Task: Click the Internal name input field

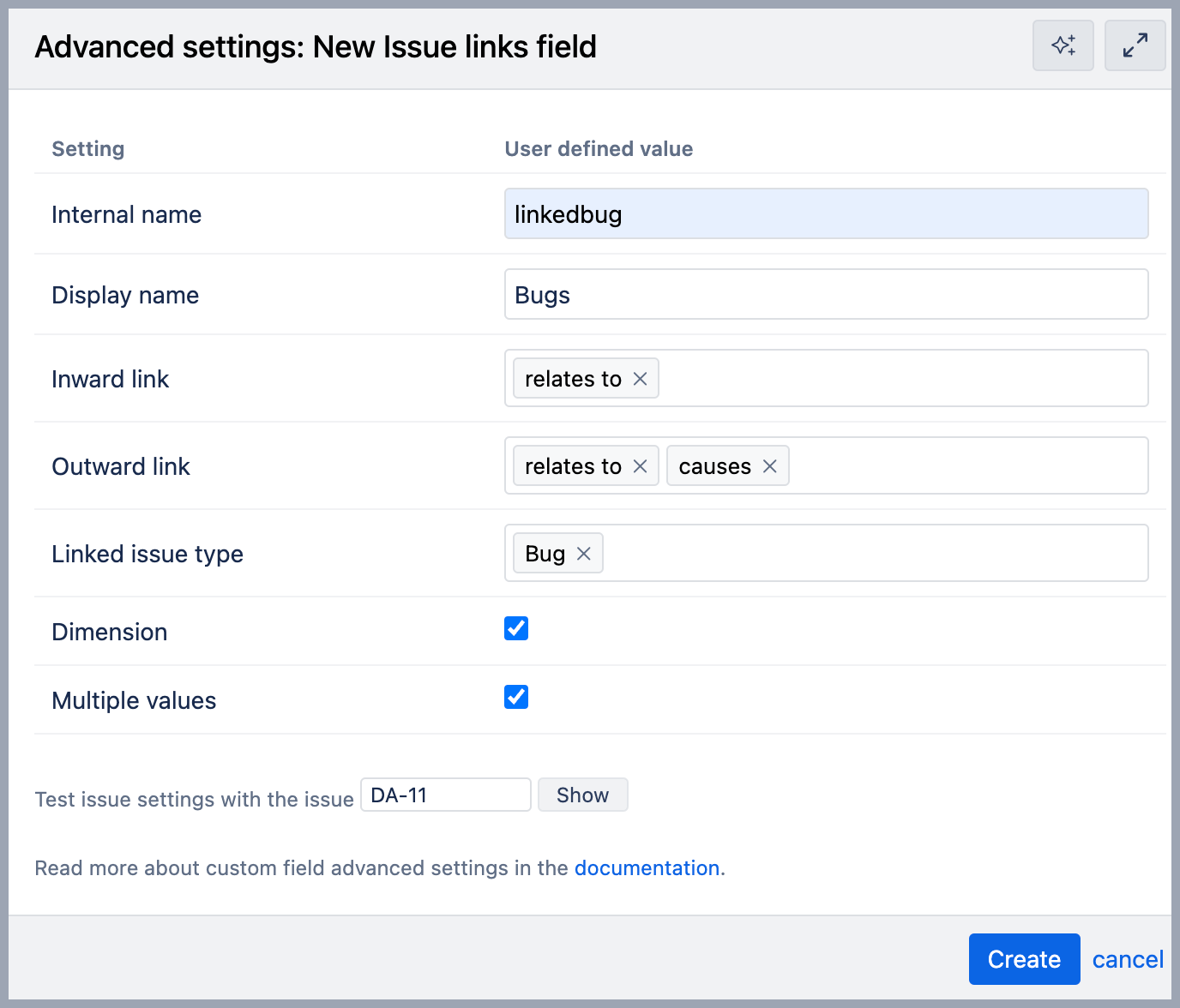Action: (x=826, y=214)
